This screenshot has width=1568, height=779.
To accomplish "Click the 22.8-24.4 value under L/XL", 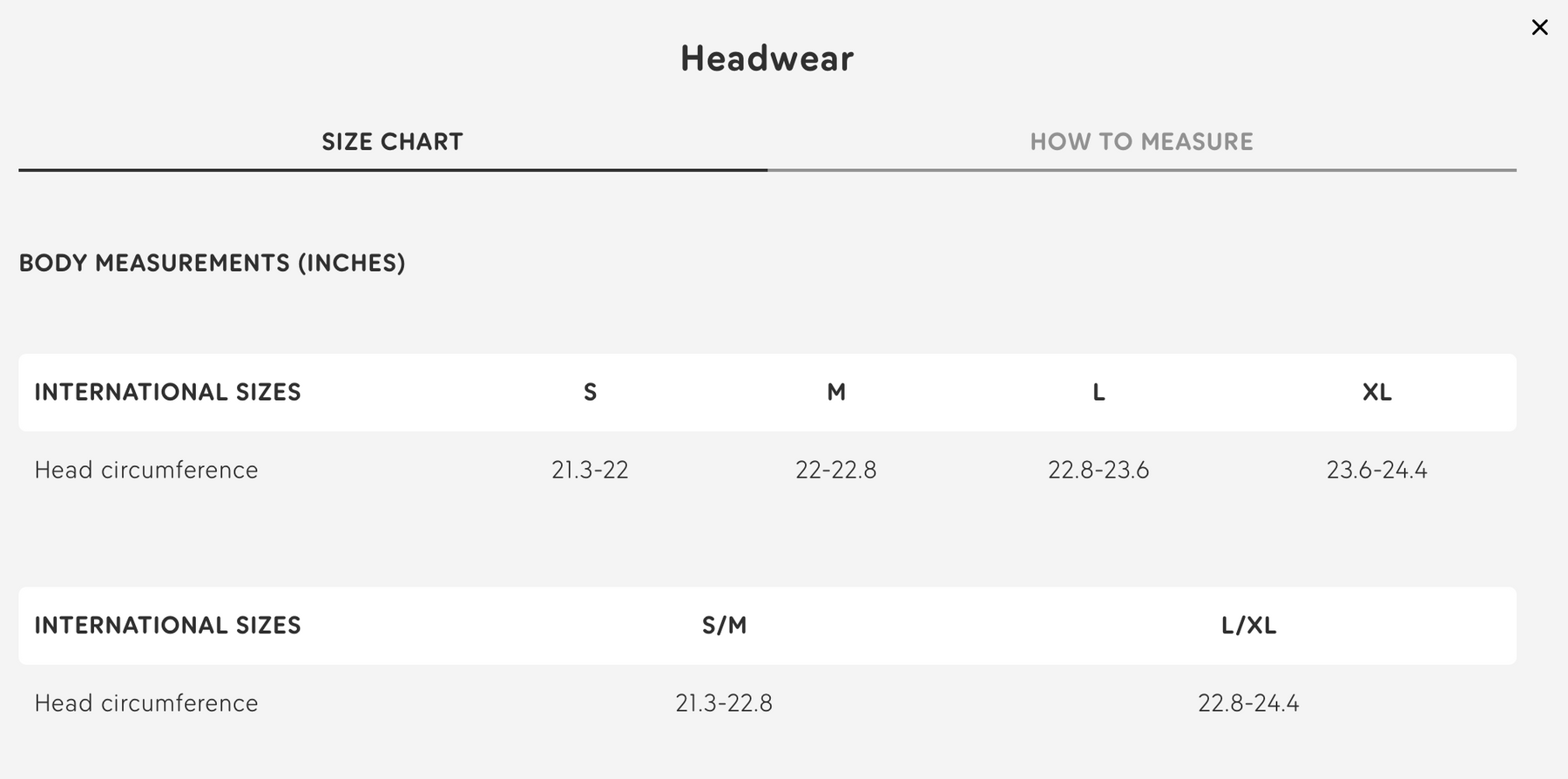I will 1248,703.
